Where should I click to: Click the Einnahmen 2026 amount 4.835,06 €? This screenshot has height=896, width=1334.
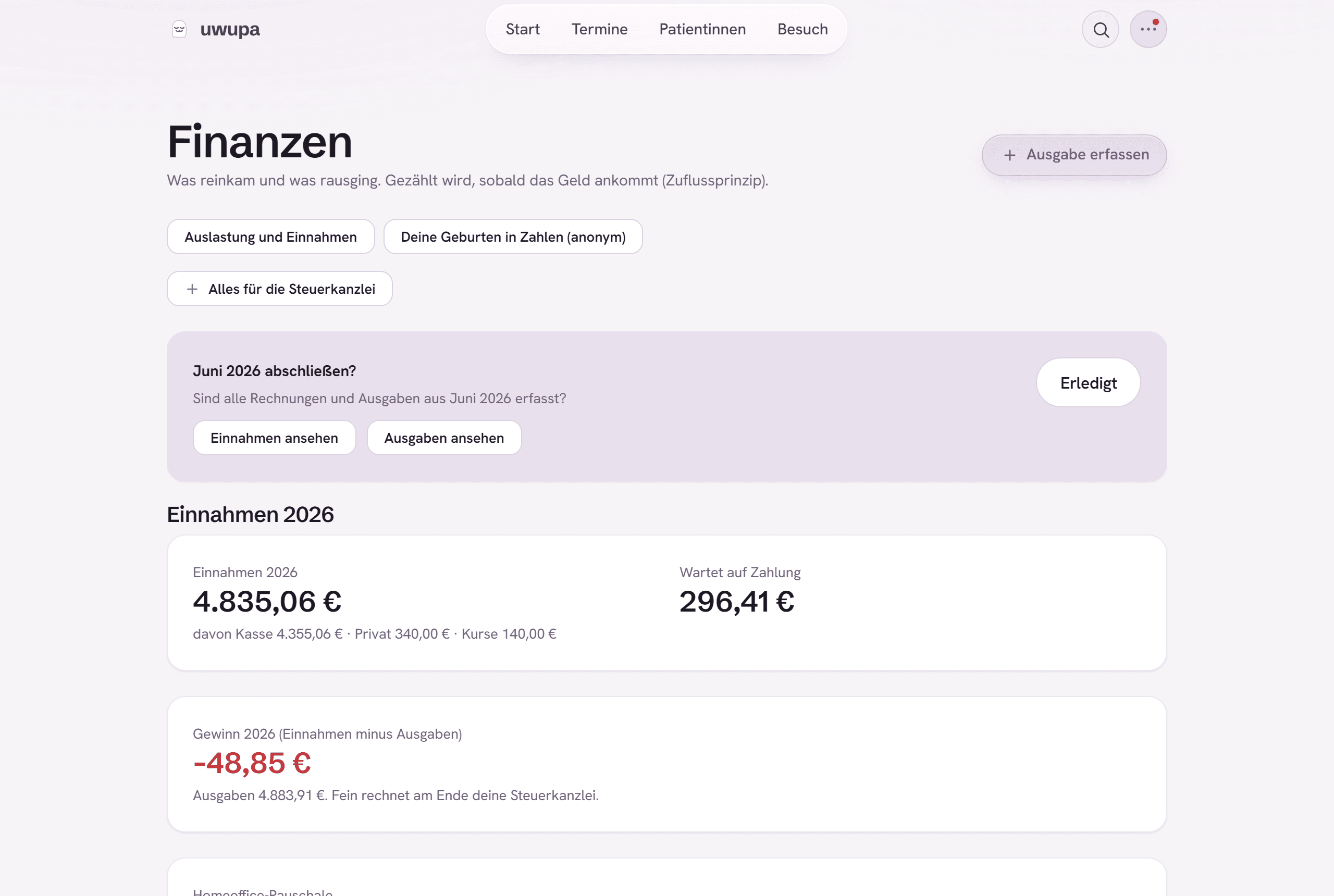coord(267,601)
